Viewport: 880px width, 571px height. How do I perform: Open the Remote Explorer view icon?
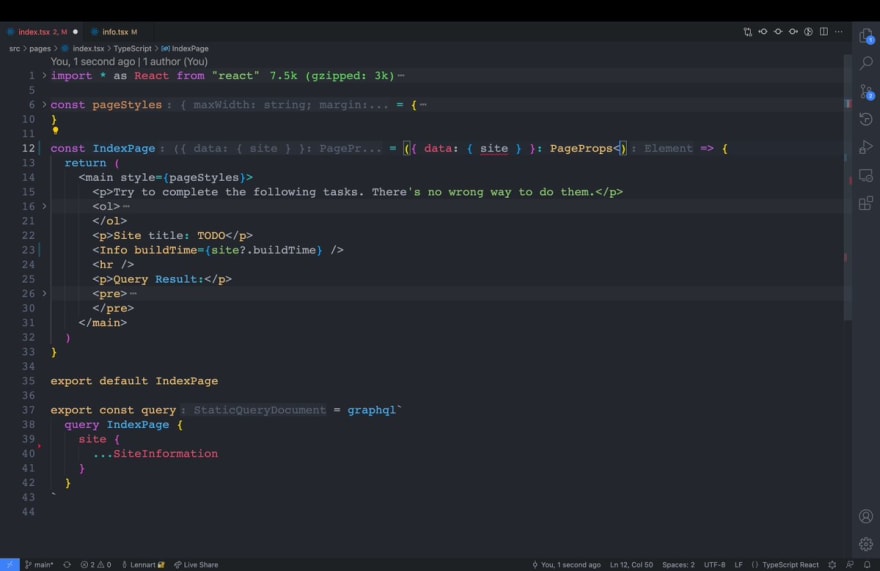click(866, 175)
